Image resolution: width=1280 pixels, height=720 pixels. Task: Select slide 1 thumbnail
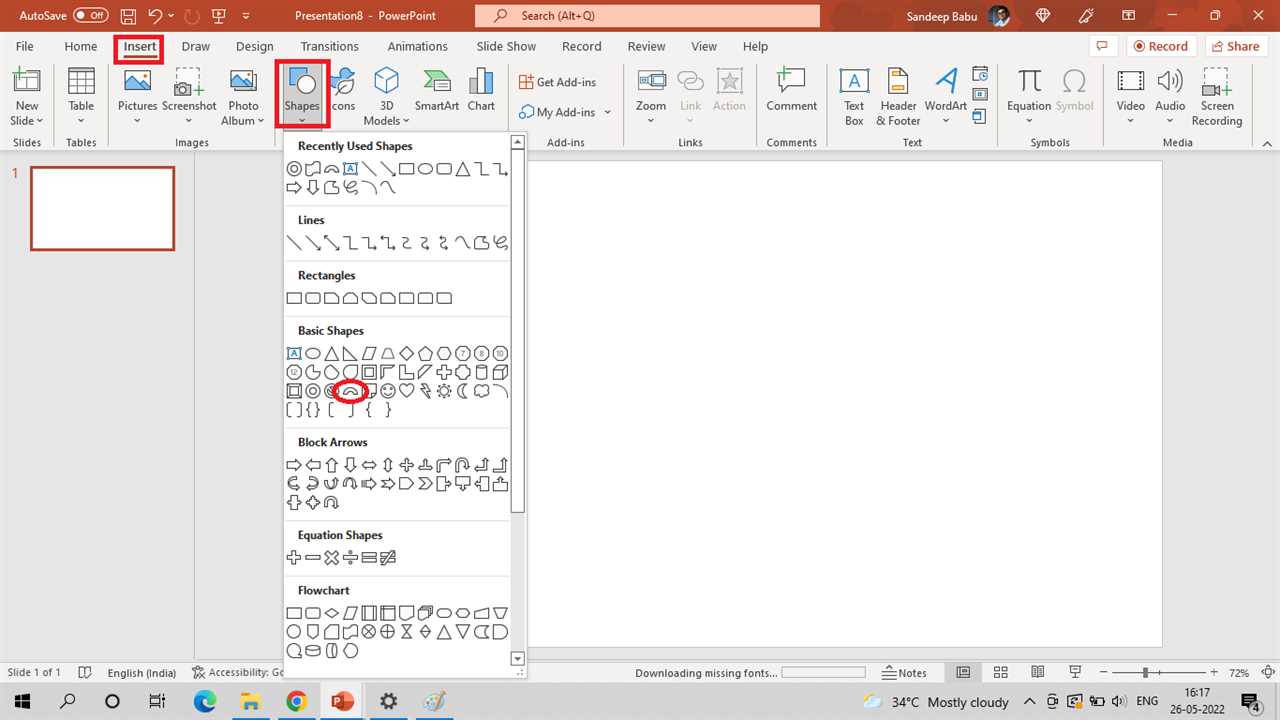click(x=103, y=208)
